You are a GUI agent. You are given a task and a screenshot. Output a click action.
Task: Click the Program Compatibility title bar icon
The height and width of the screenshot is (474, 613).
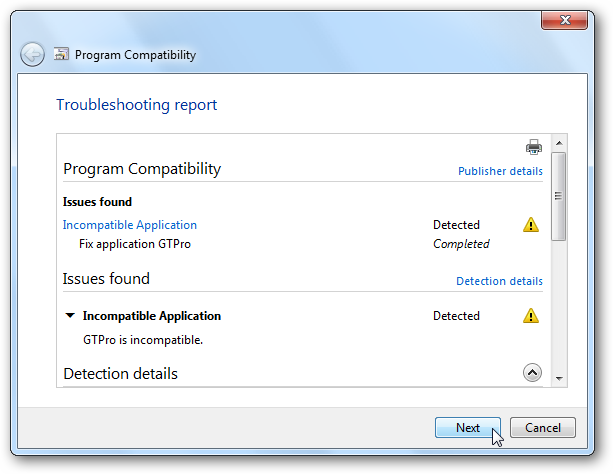61,55
